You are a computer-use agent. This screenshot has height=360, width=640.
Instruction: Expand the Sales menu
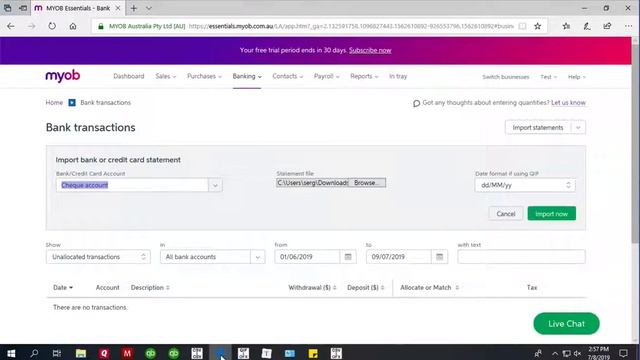tap(166, 76)
